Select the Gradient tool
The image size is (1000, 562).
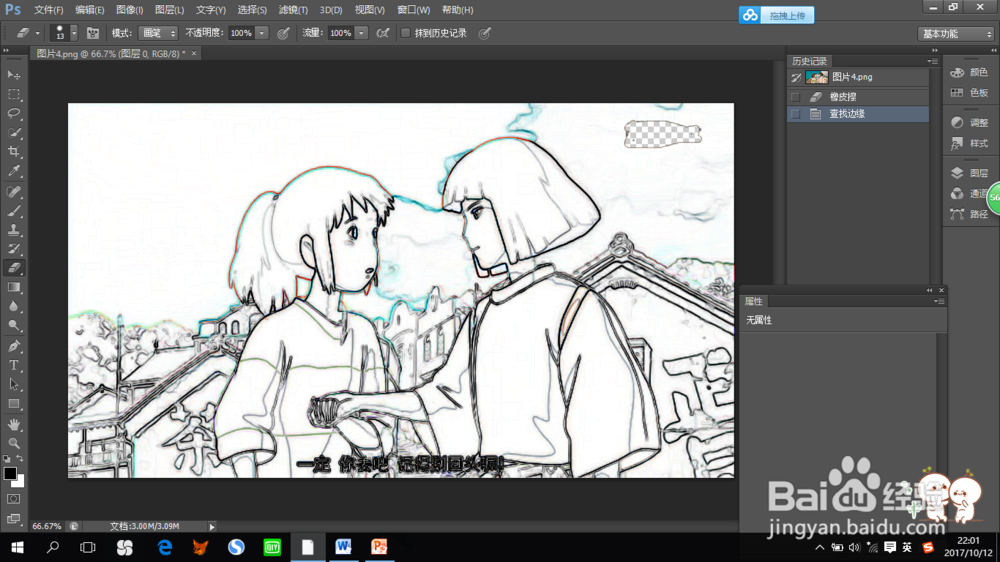[x=13, y=287]
